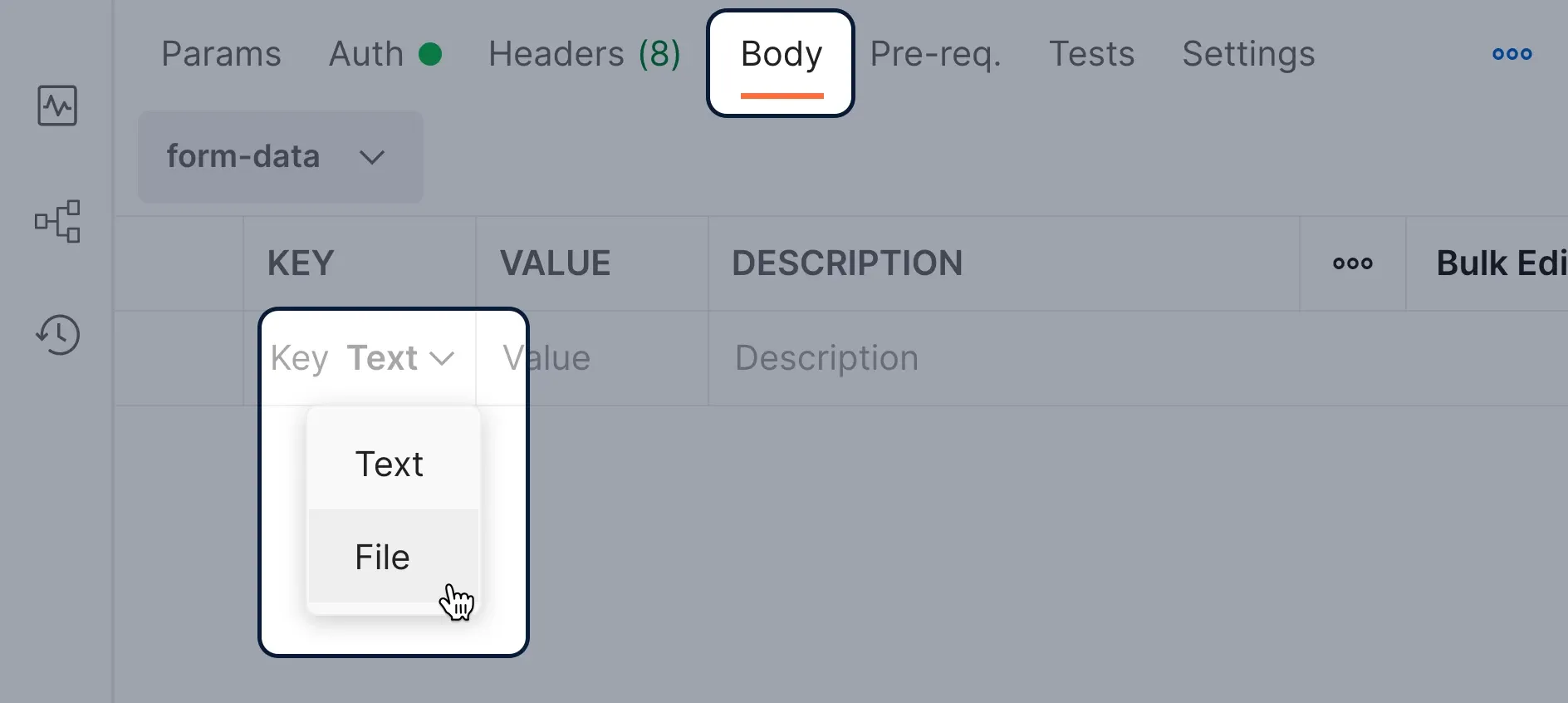Click the Bulk Edit link

pos(1502,263)
